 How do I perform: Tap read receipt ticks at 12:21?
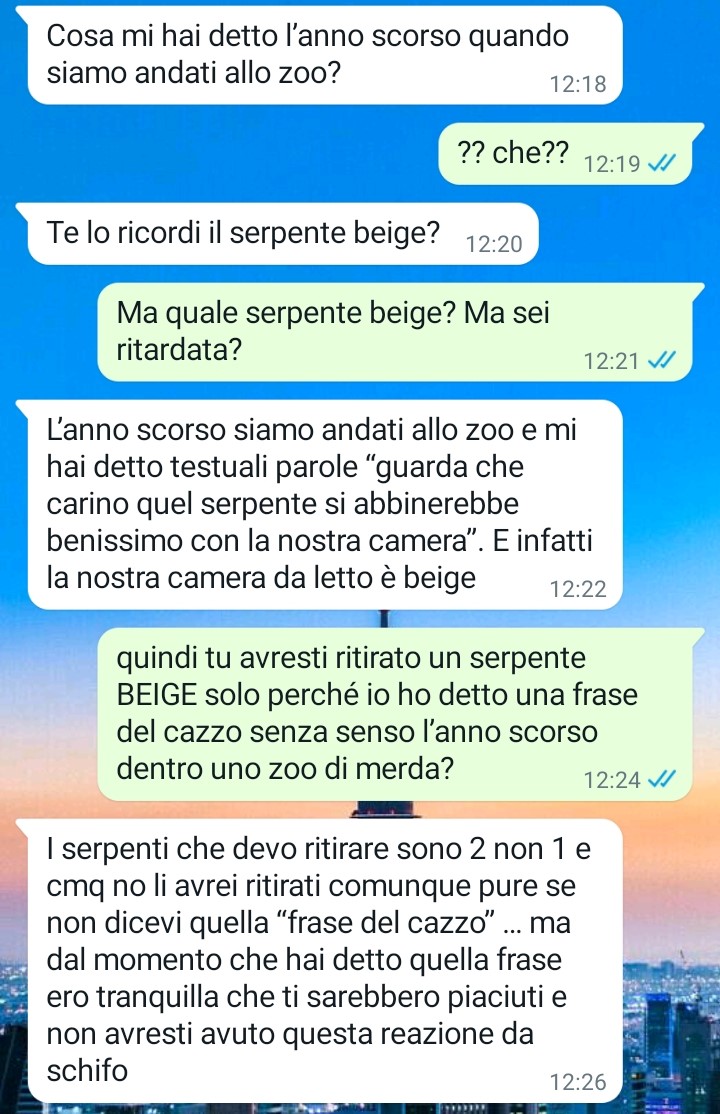(x=662, y=360)
